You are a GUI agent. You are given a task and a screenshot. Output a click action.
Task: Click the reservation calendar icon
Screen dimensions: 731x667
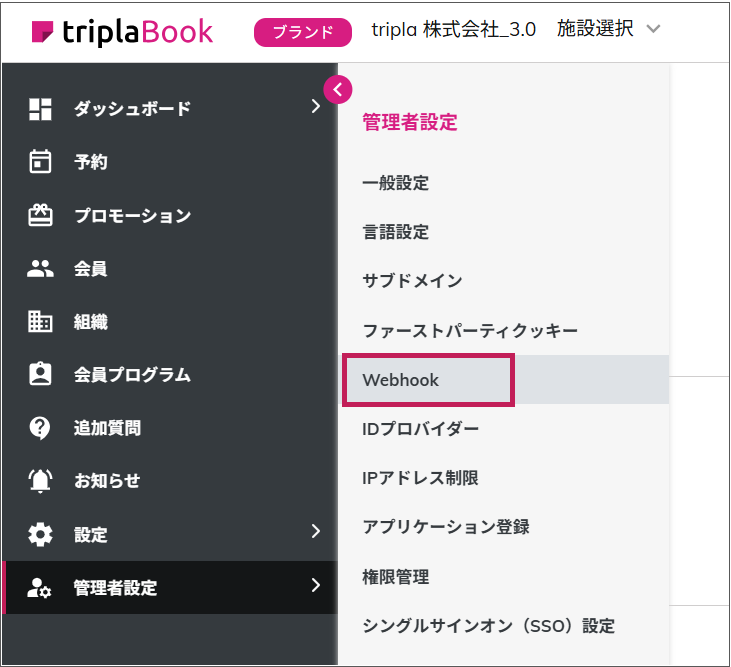(40, 162)
